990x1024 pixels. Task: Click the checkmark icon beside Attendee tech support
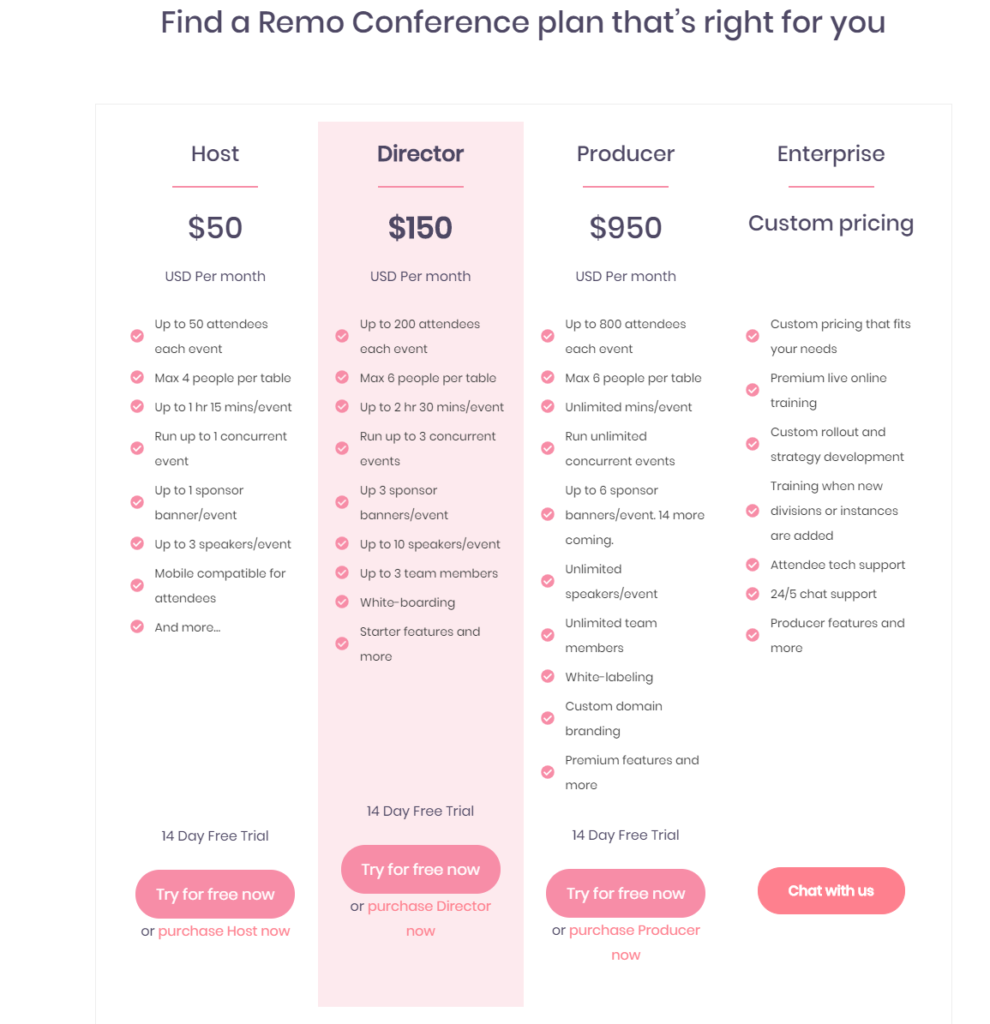pos(753,564)
